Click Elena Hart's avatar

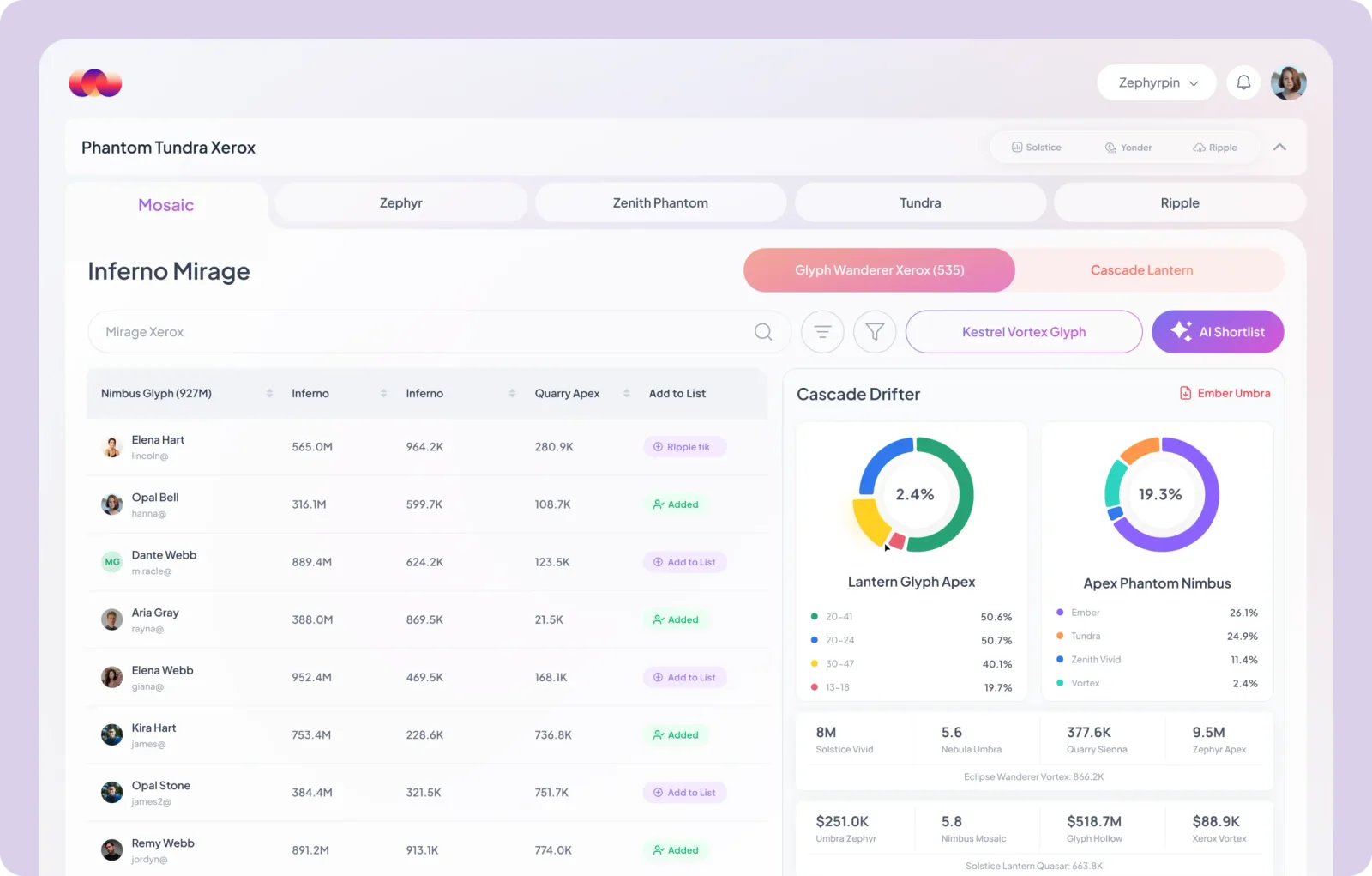point(112,447)
